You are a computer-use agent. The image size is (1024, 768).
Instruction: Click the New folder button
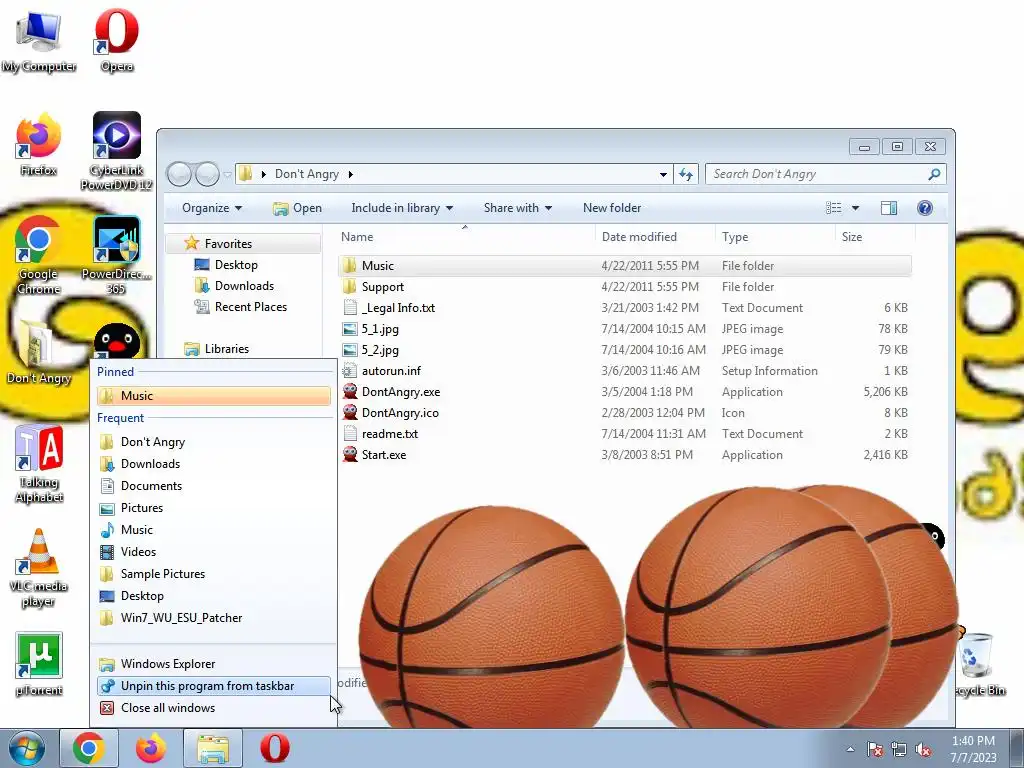coord(612,208)
